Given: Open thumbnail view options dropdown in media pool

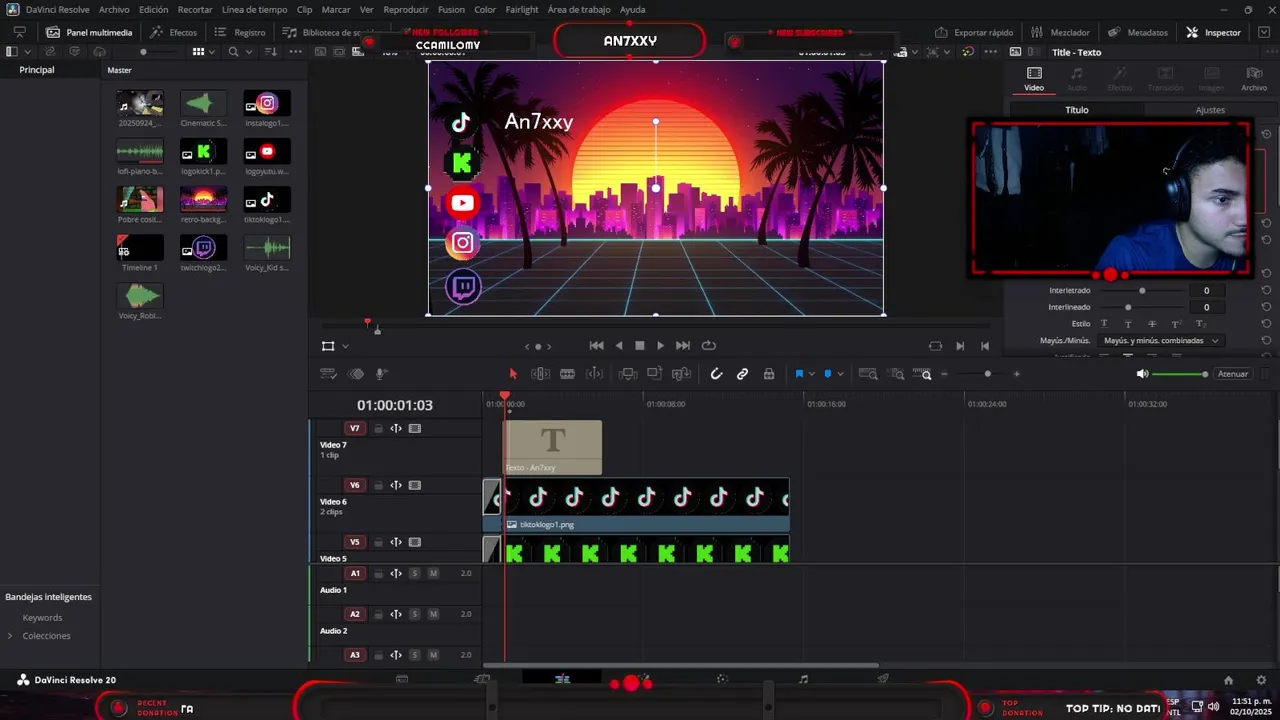Looking at the screenshot, I should point(212,51).
